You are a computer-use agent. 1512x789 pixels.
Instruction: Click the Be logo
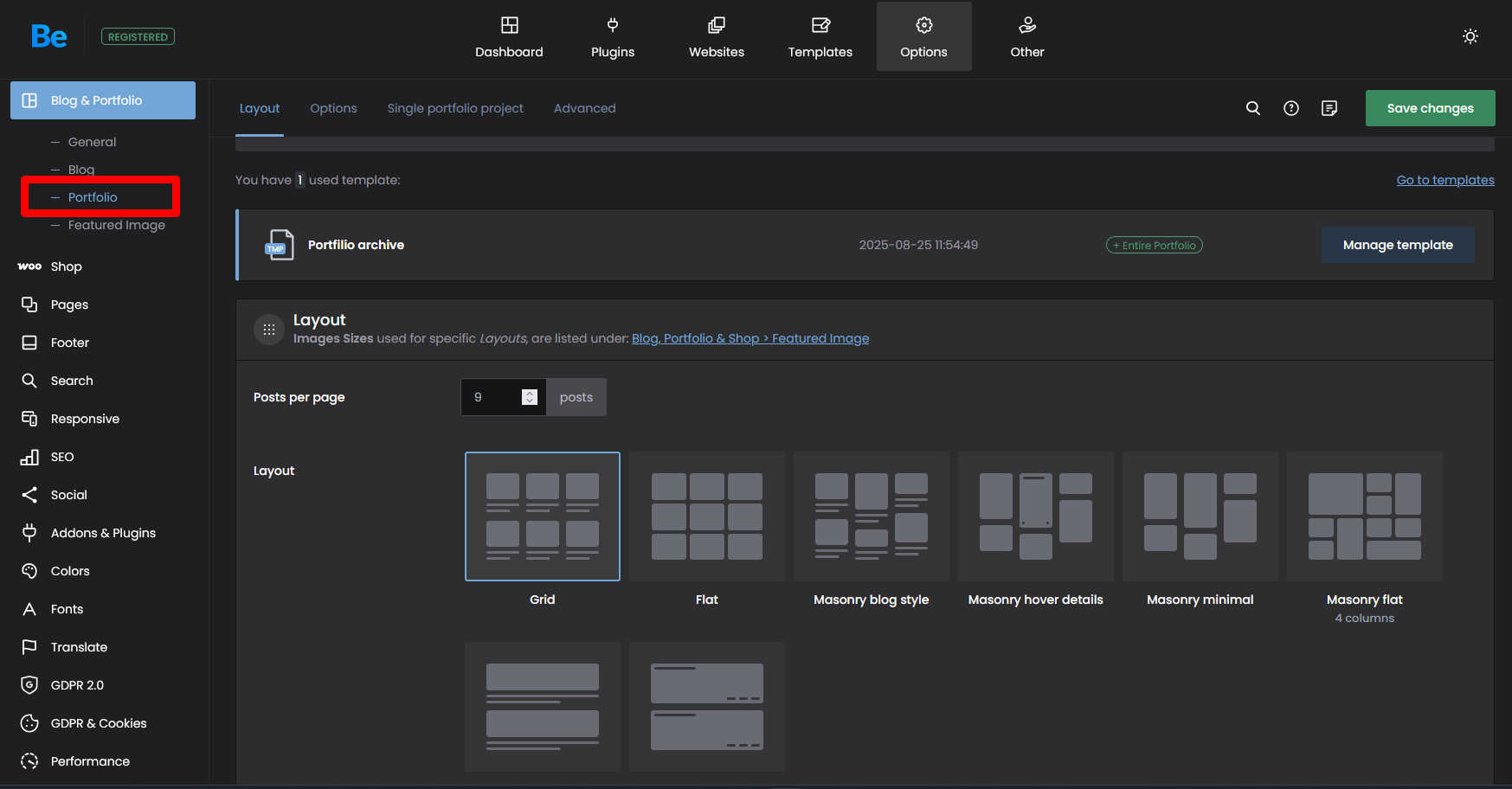[48, 36]
